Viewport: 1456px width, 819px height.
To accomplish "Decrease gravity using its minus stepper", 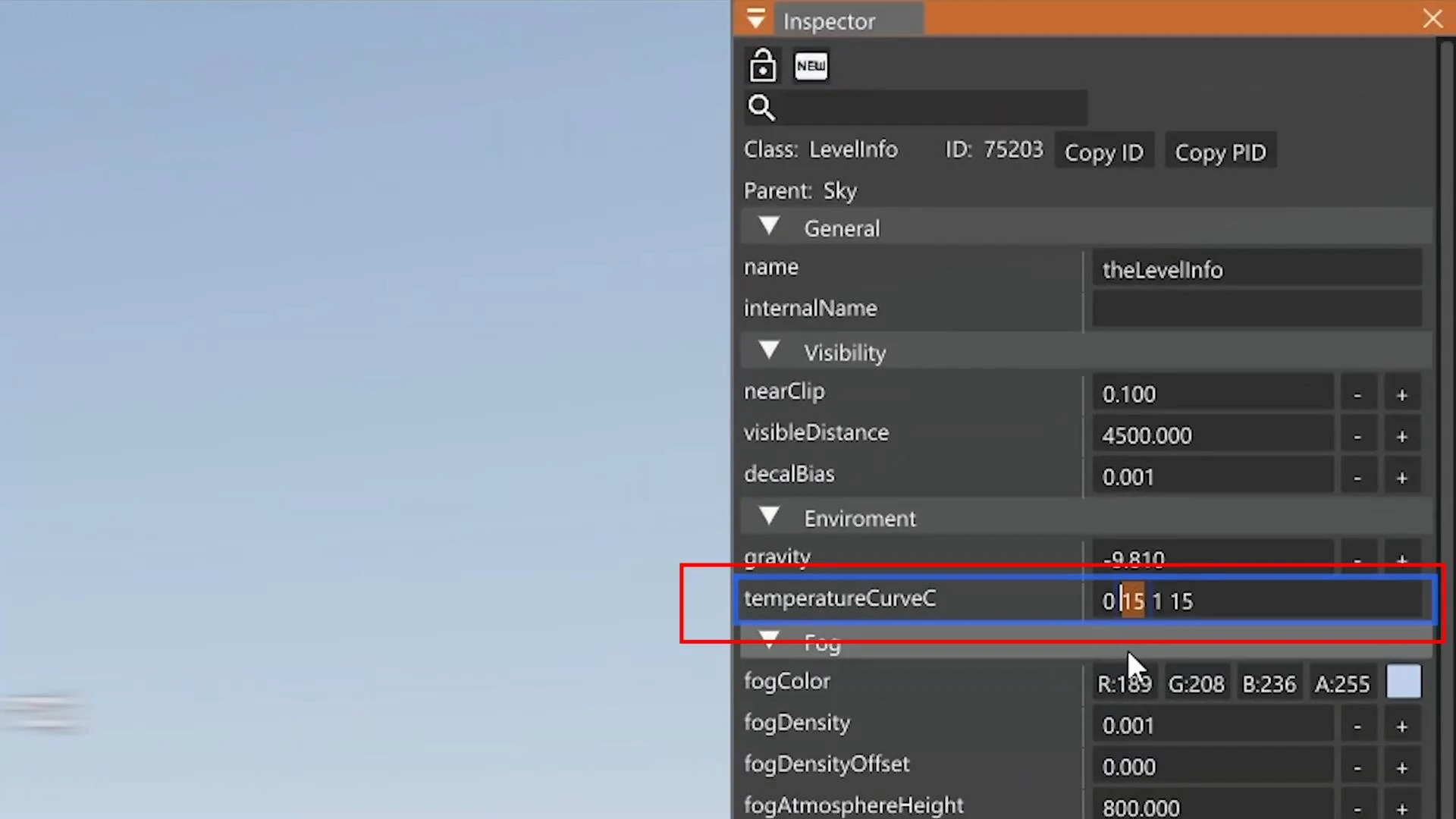I will 1357,559.
